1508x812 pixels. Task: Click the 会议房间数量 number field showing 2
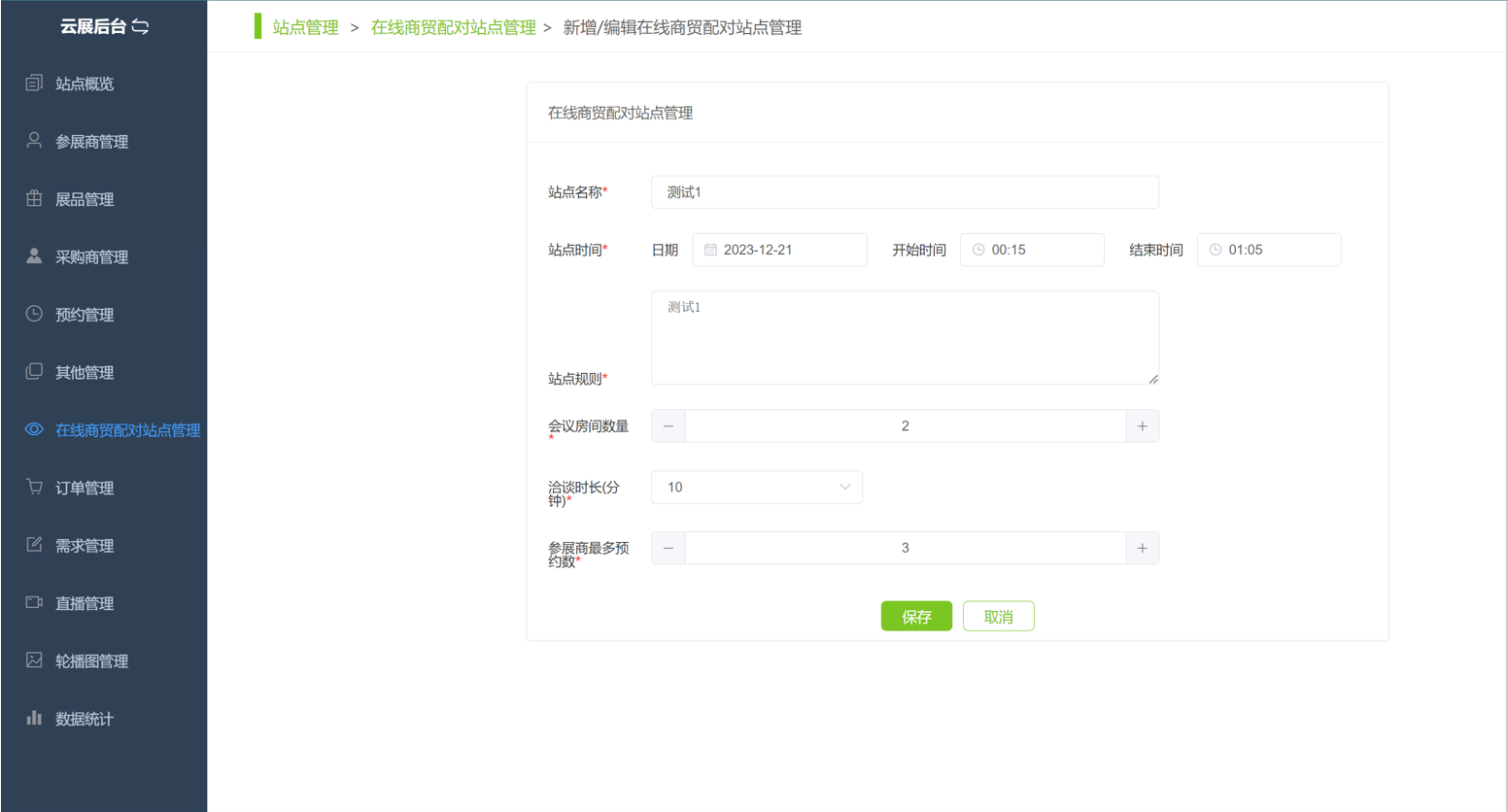(905, 426)
